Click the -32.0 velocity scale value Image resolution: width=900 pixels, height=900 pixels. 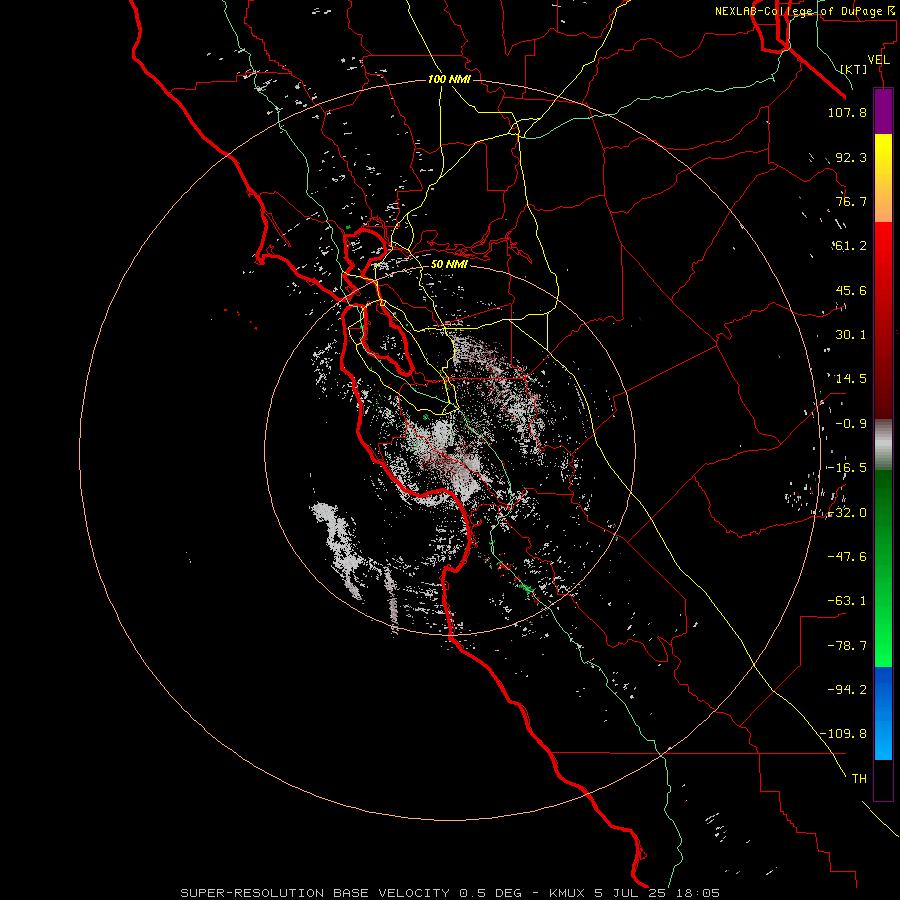pyautogui.click(x=847, y=513)
